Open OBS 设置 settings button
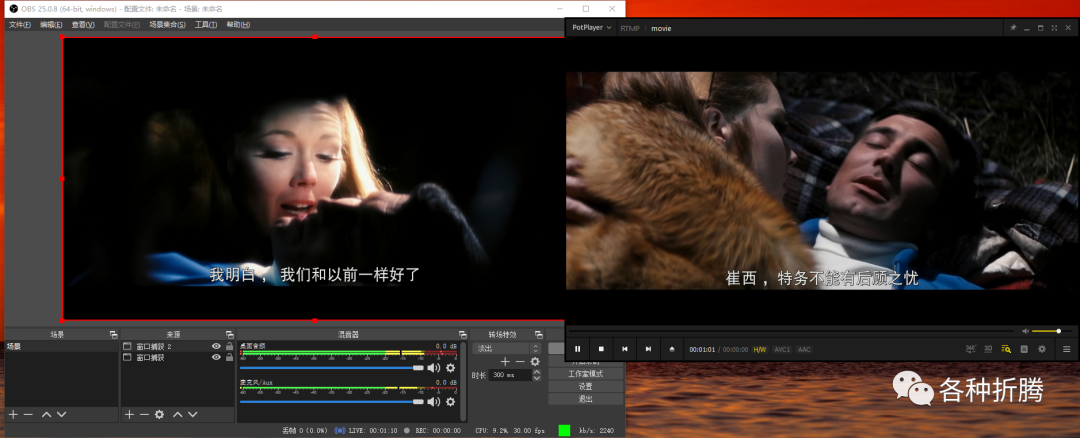 (x=586, y=386)
